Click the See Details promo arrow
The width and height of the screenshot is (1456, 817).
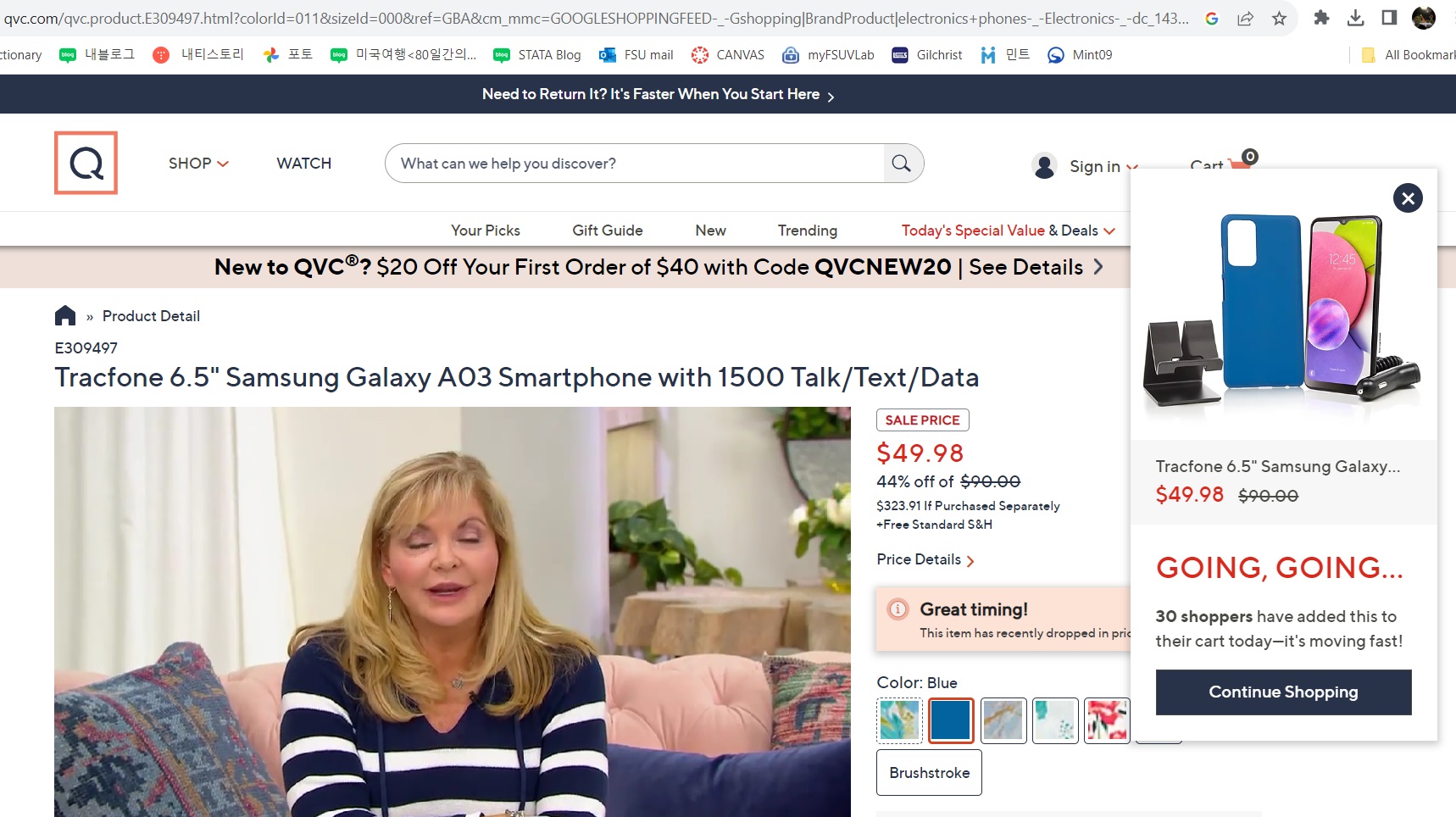click(1098, 267)
